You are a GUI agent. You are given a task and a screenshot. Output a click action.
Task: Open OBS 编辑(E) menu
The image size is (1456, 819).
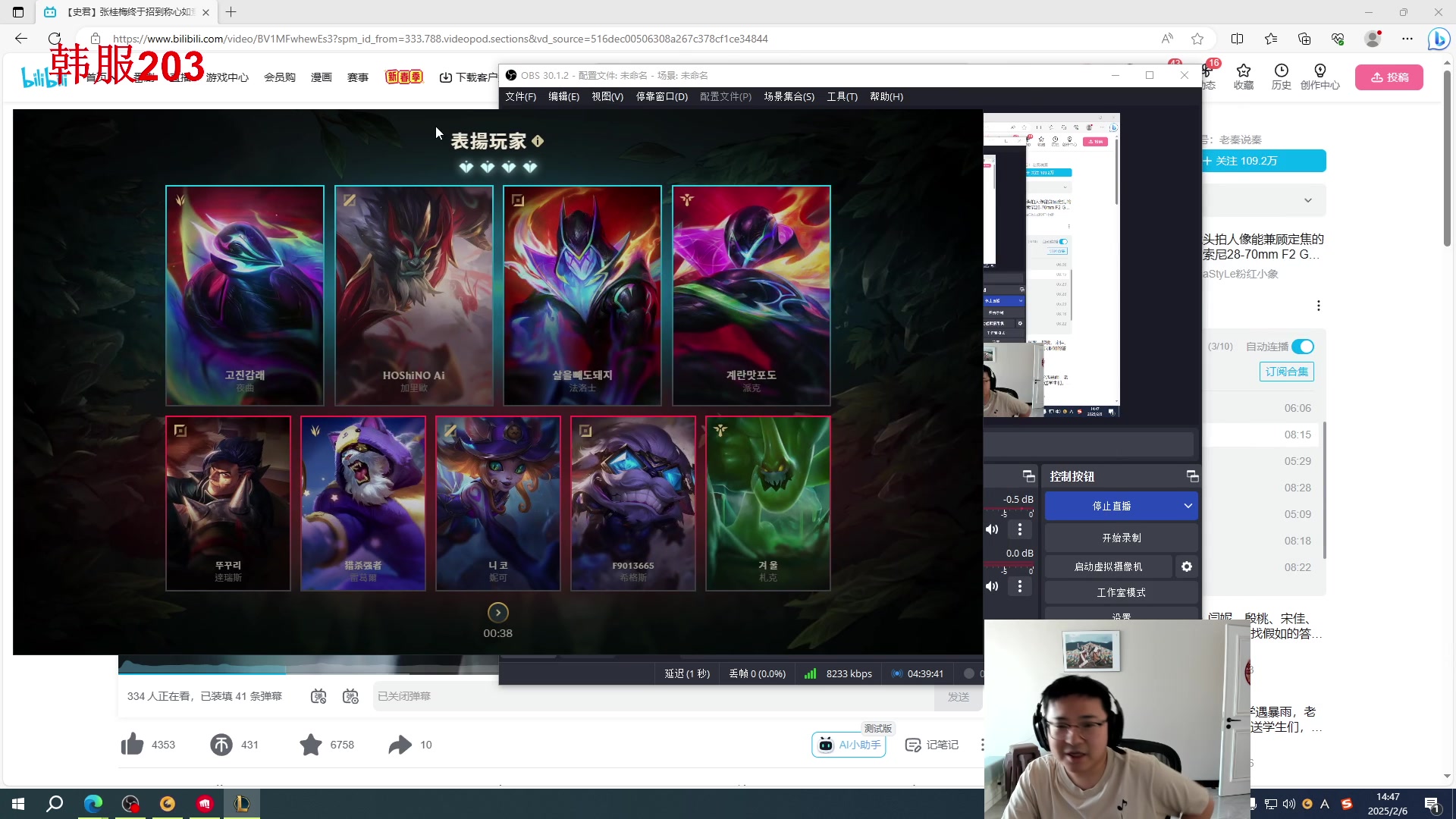(563, 97)
